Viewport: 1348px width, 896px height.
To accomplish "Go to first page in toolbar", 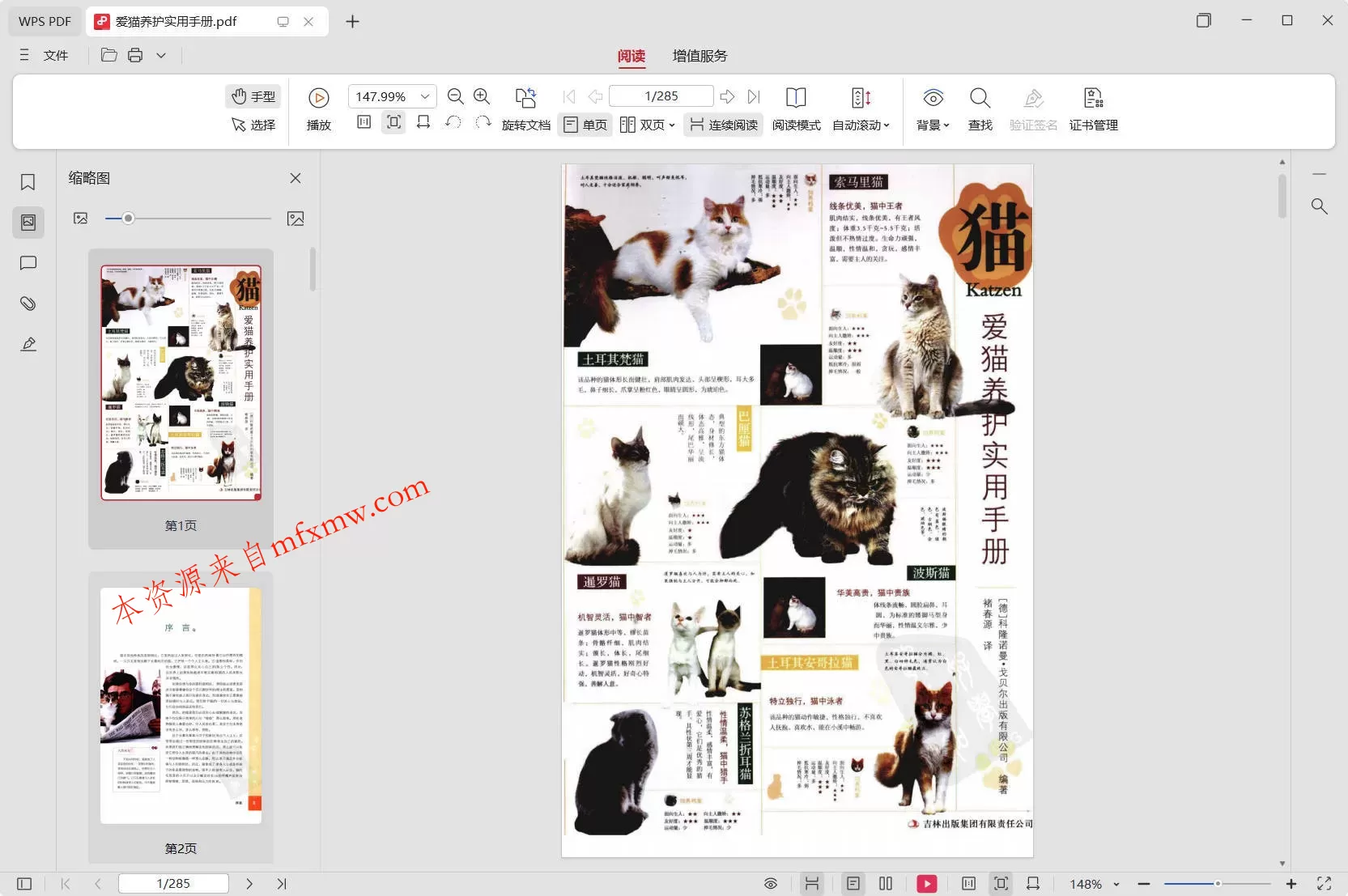I will point(569,96).
